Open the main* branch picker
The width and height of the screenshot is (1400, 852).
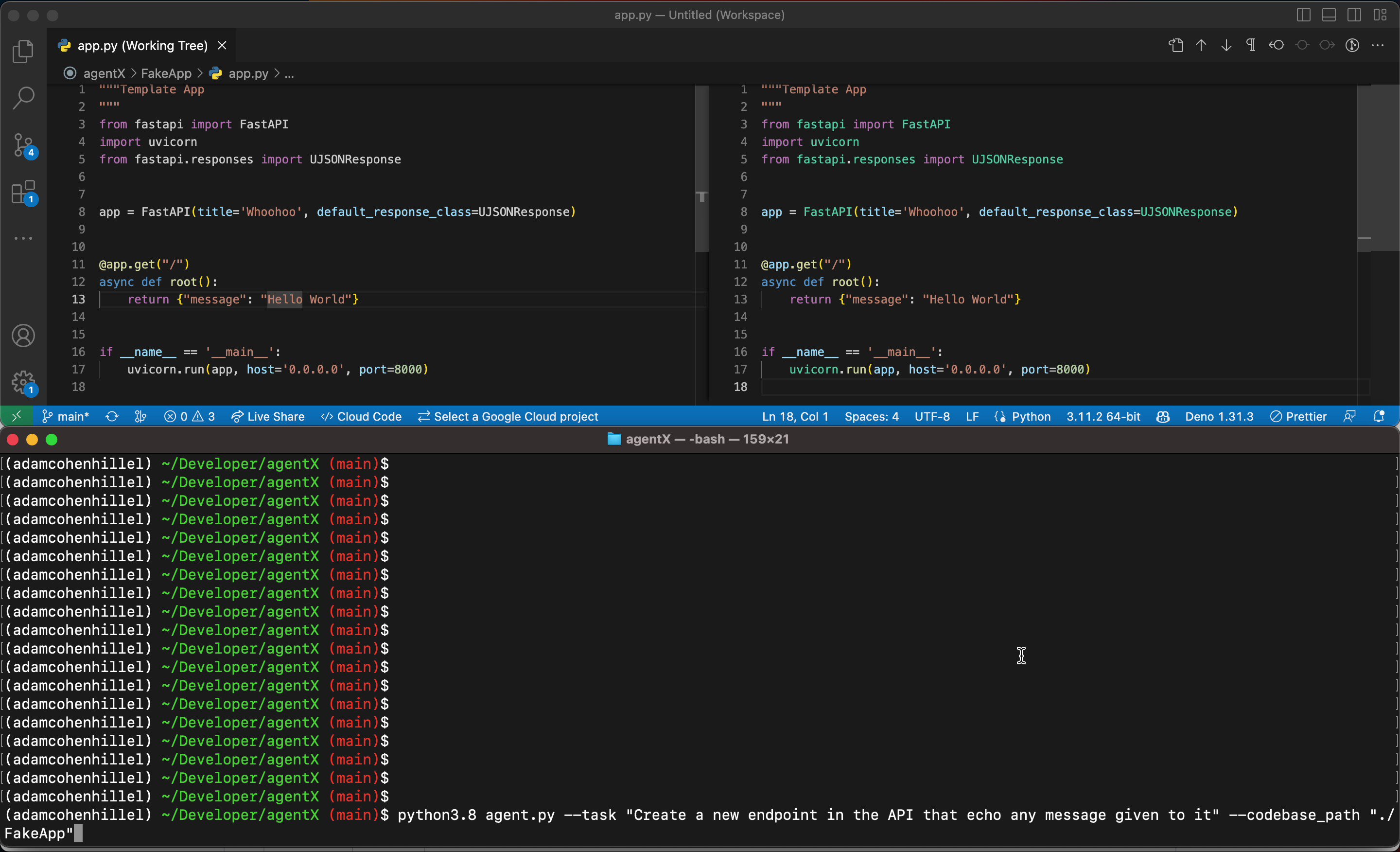tap(66, 417)
